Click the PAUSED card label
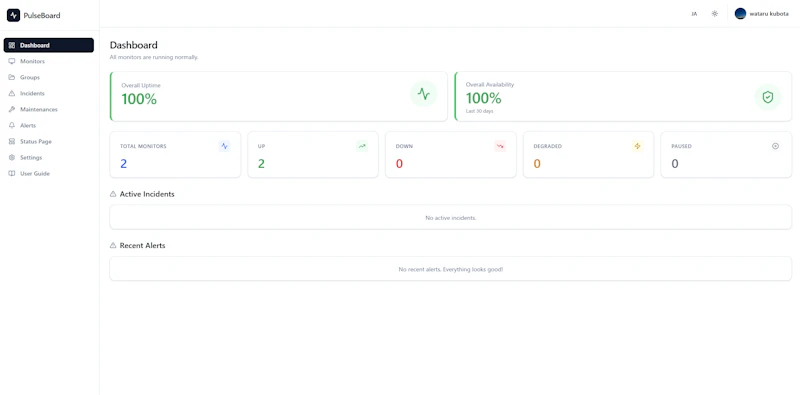The image size is (800, 395). click(x=681, y=146)
